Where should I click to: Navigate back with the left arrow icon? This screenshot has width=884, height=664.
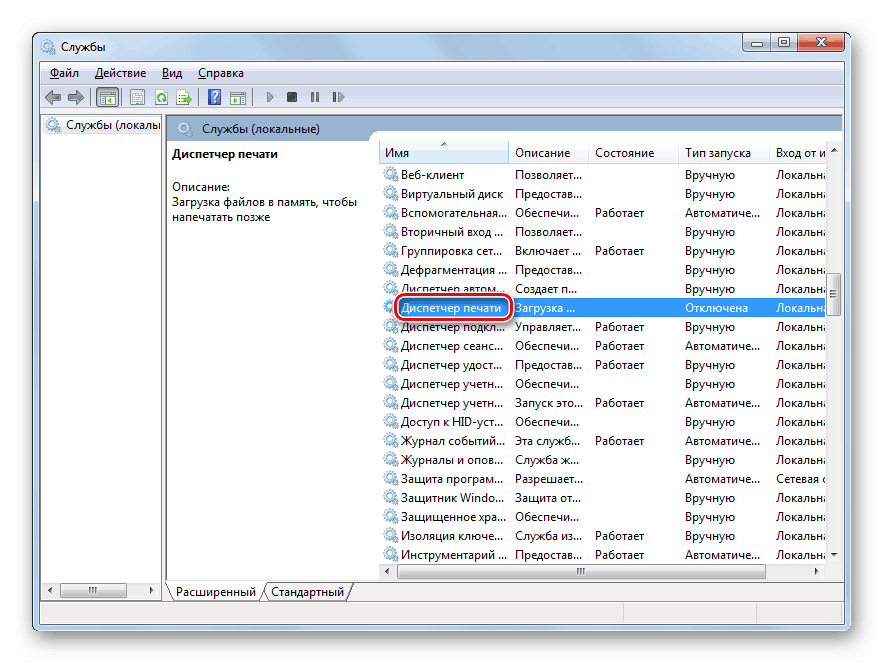52,97
